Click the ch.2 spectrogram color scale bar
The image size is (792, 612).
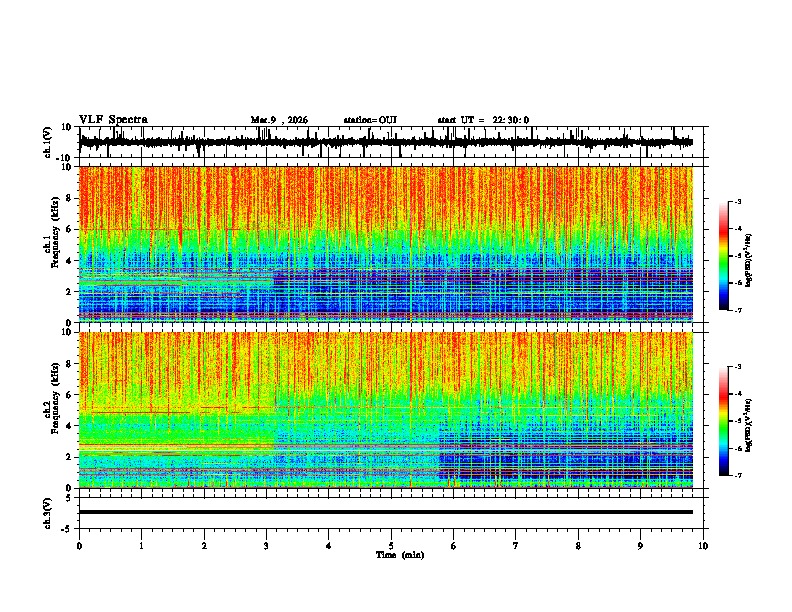tap(723, 421)
